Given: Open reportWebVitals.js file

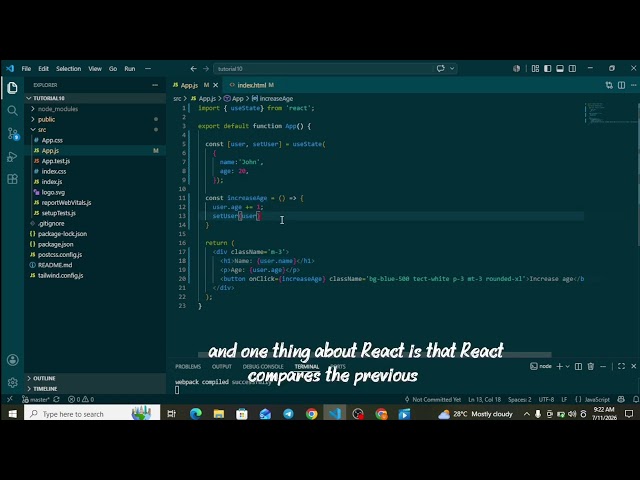Looking at the screenshot, I should (95, 202).
